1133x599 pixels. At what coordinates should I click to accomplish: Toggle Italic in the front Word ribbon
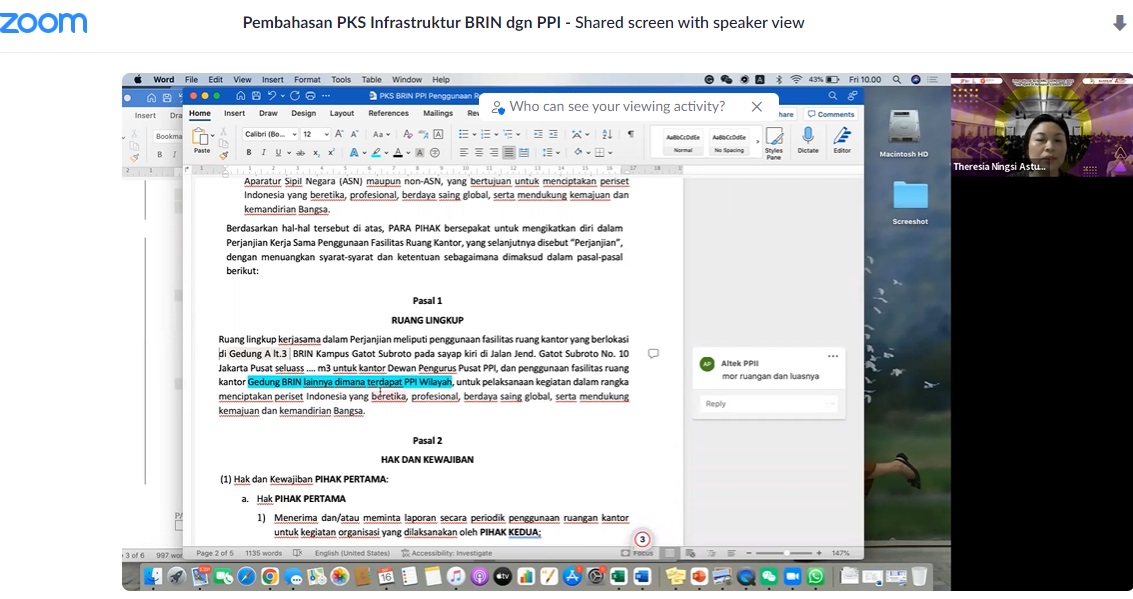point(263,152)
